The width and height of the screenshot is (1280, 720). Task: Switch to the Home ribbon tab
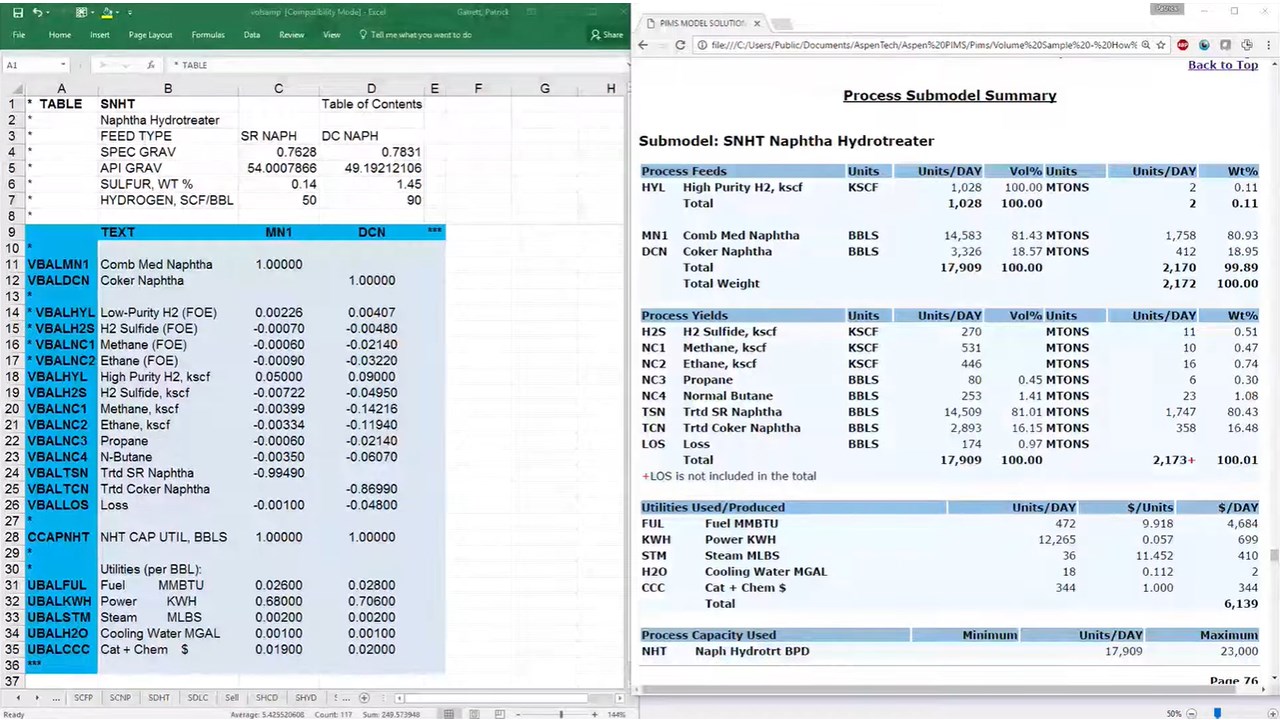[60, 35]
